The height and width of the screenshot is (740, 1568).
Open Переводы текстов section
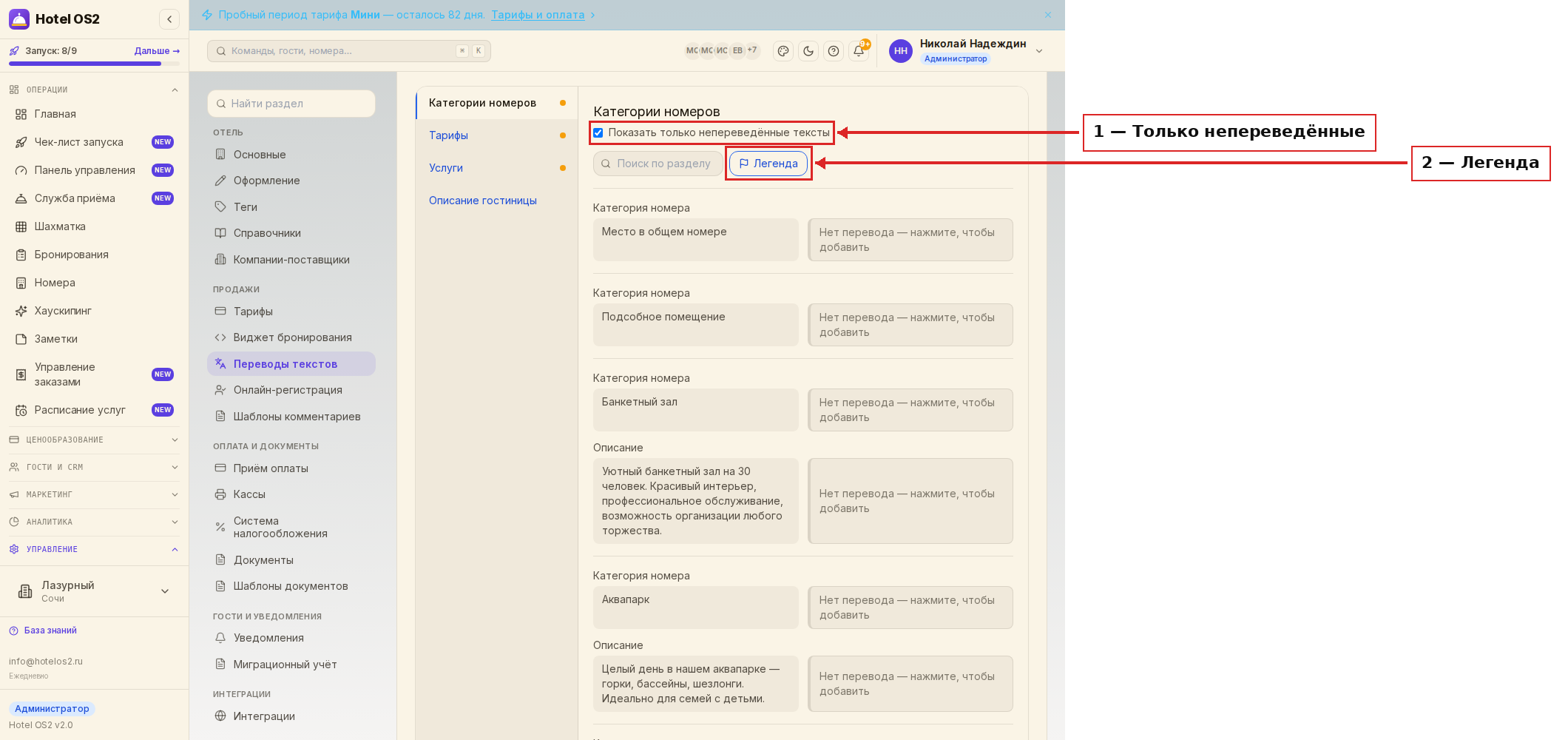pos(291,364)
